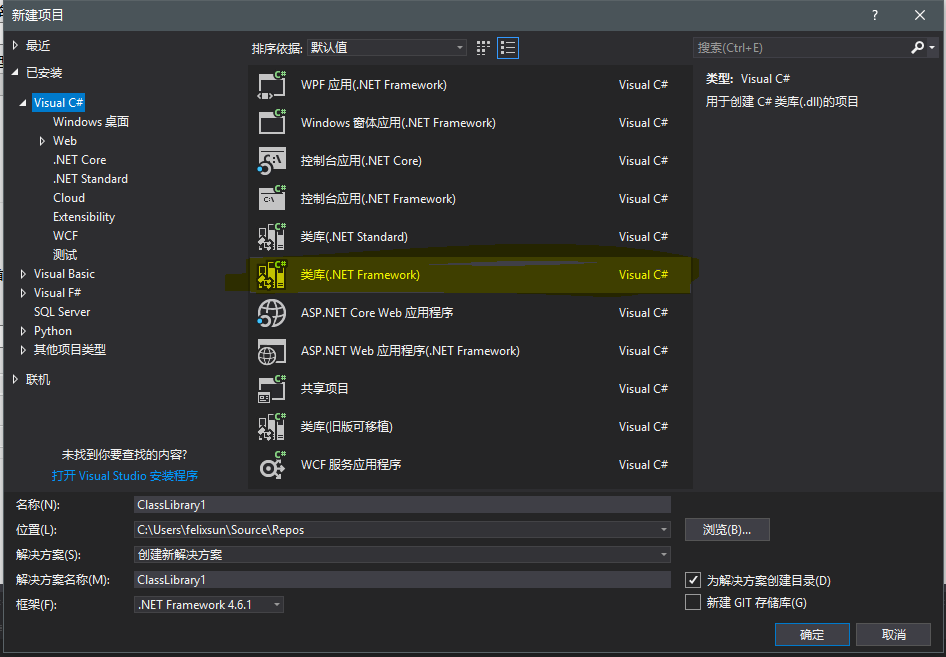Enable 新建 GIT 存储库 checkbox

click(693, 602)
